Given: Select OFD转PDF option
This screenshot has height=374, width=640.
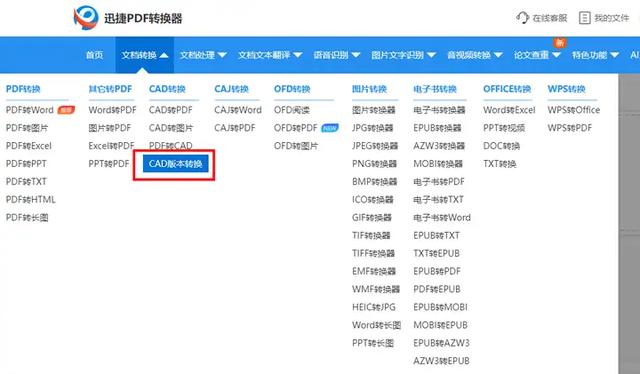Looking at the screenshot, I should [296, 128].
